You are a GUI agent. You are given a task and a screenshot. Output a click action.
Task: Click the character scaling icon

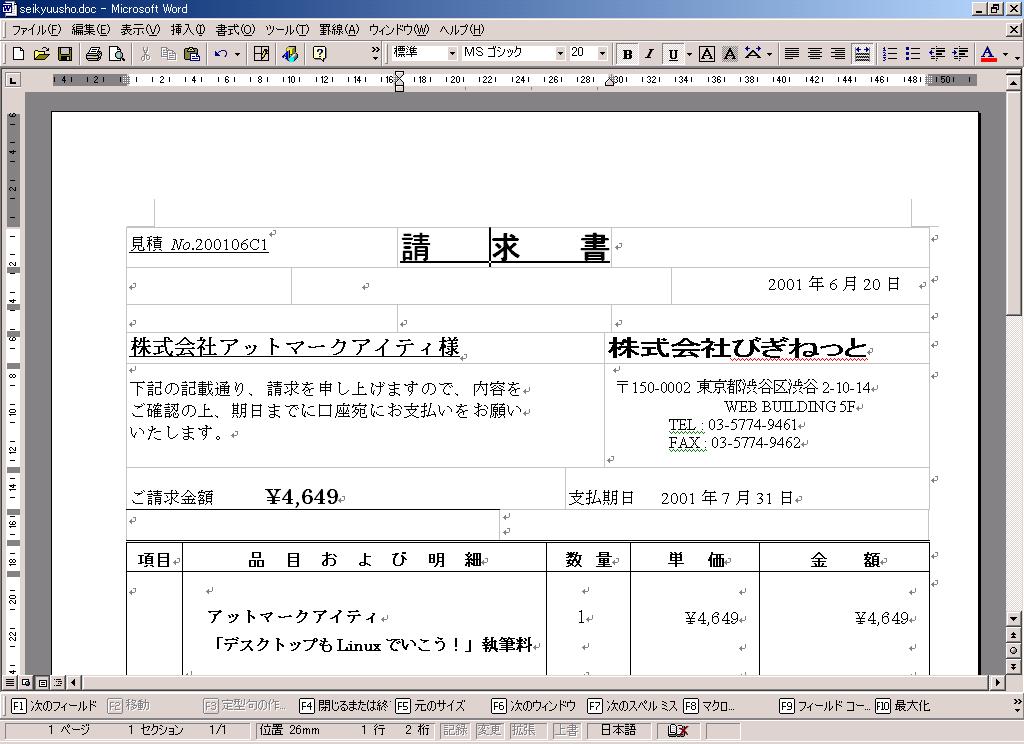pyautogui.click(x=752, y=54)
